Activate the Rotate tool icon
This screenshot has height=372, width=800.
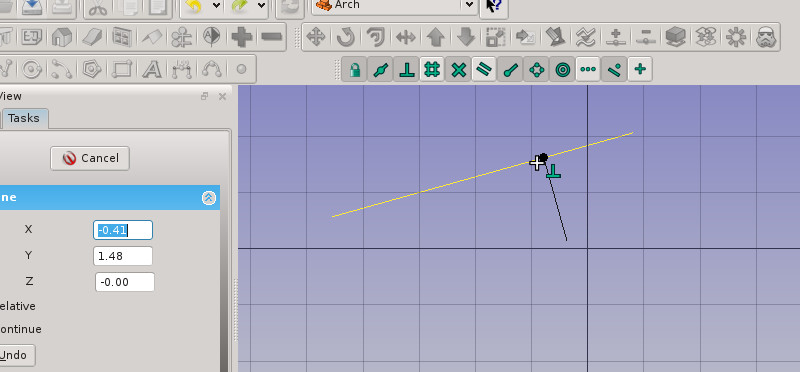pos(346,37)
